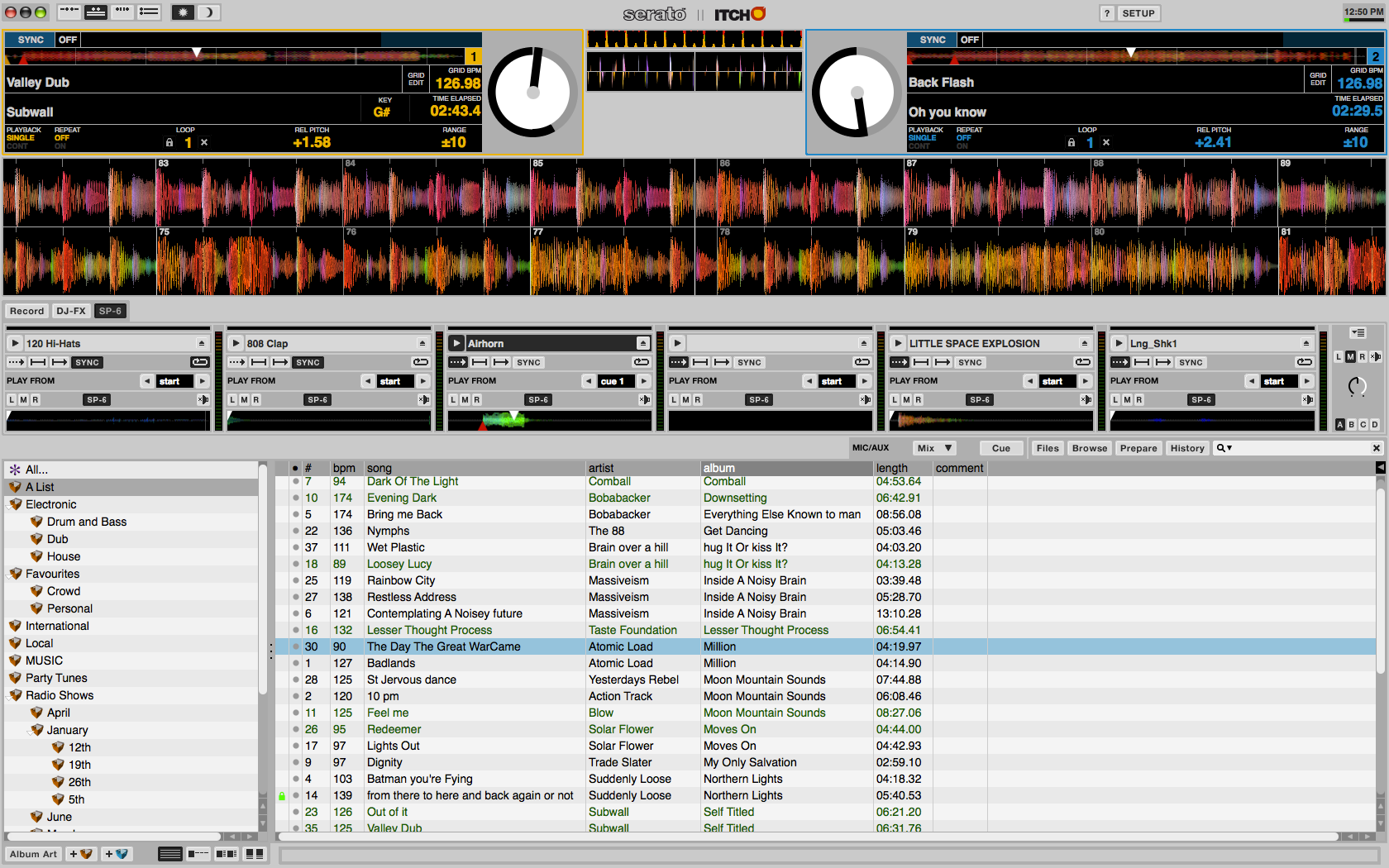Sort library by bpm column header
Viewport: 1389px width, 868px height.
pos(344,468)
